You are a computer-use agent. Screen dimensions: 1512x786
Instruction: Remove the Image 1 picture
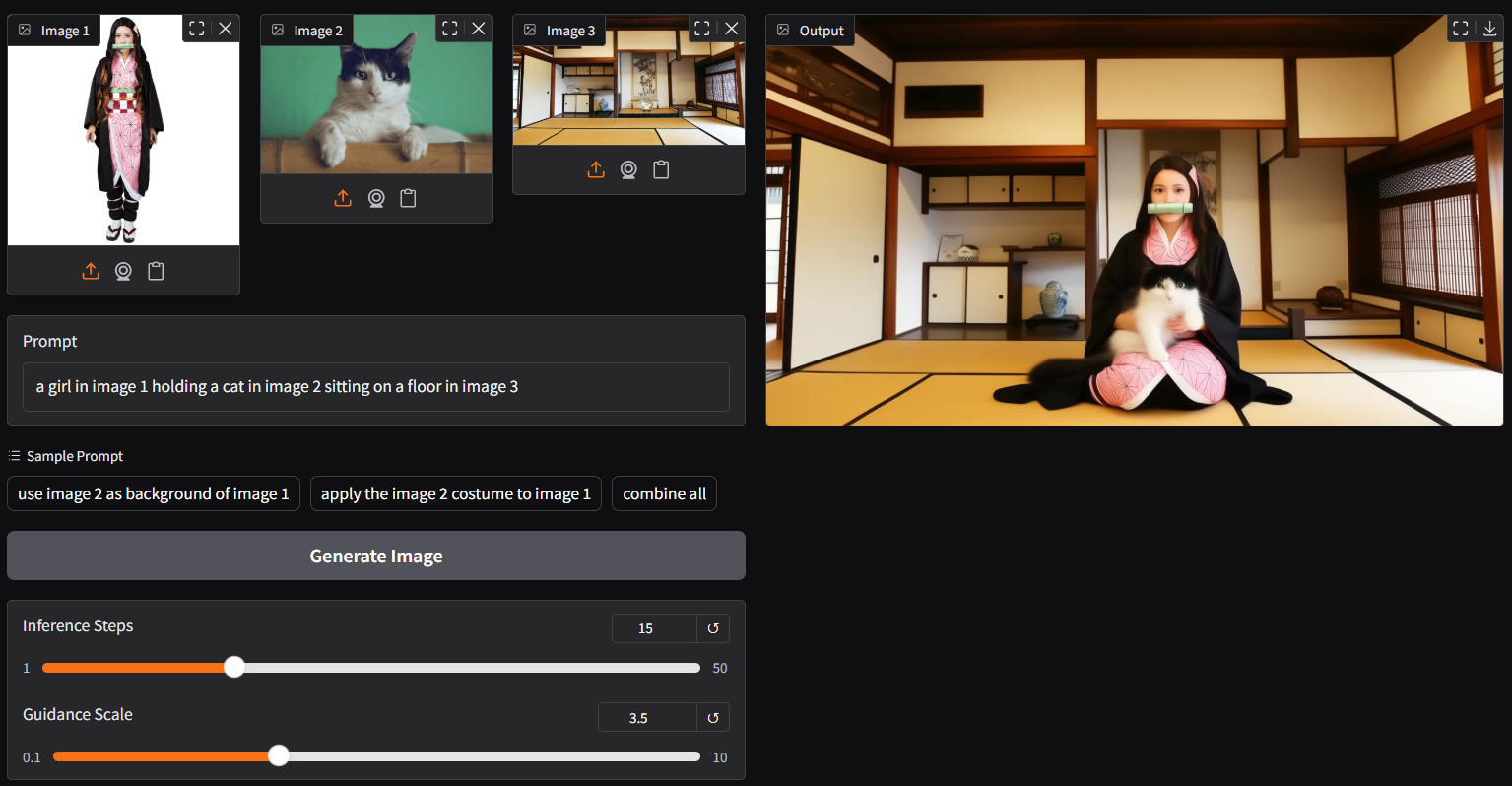226,29
